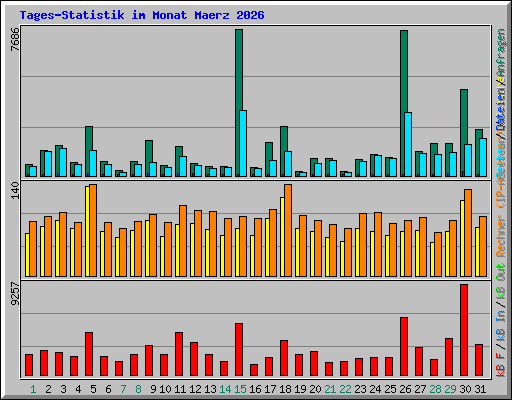Click the green Anfragen bar for day 18
Screen dimensions: 512x400
pos(284,151)
